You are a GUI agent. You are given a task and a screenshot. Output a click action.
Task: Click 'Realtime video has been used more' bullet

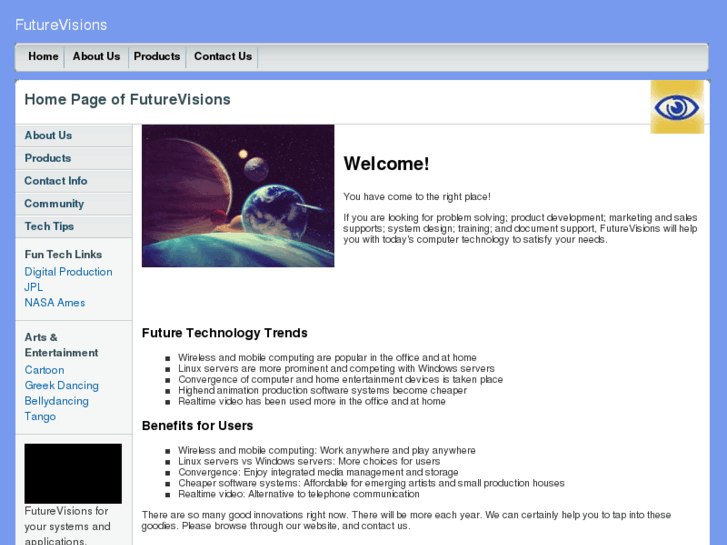312,401
